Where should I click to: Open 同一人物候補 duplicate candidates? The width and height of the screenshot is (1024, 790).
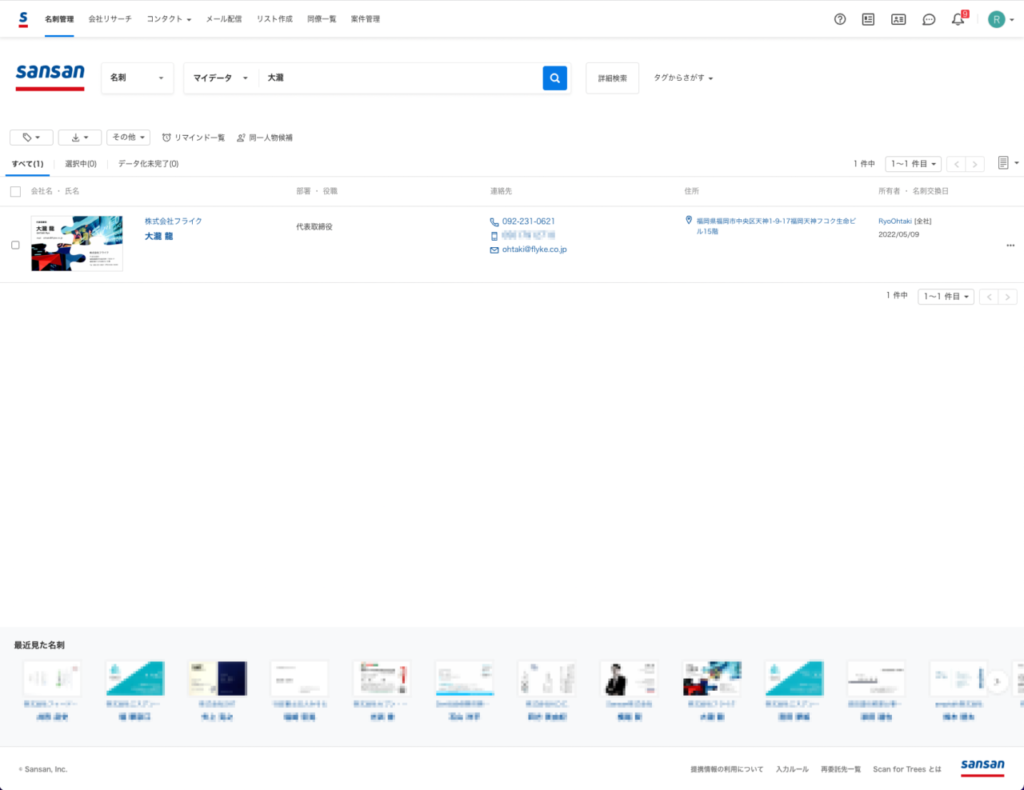[x=265, y=138]
